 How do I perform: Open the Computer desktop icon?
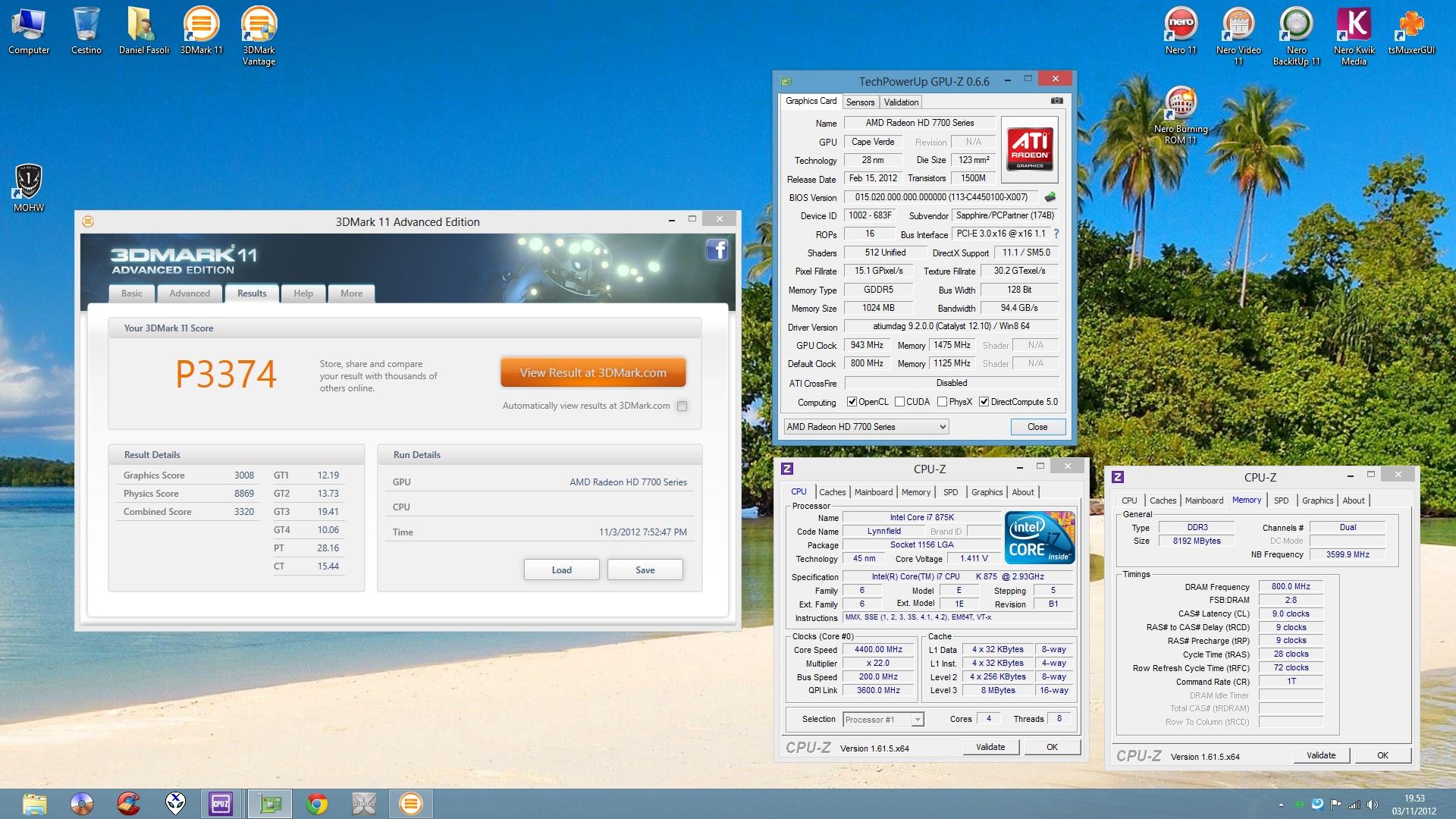29,31
